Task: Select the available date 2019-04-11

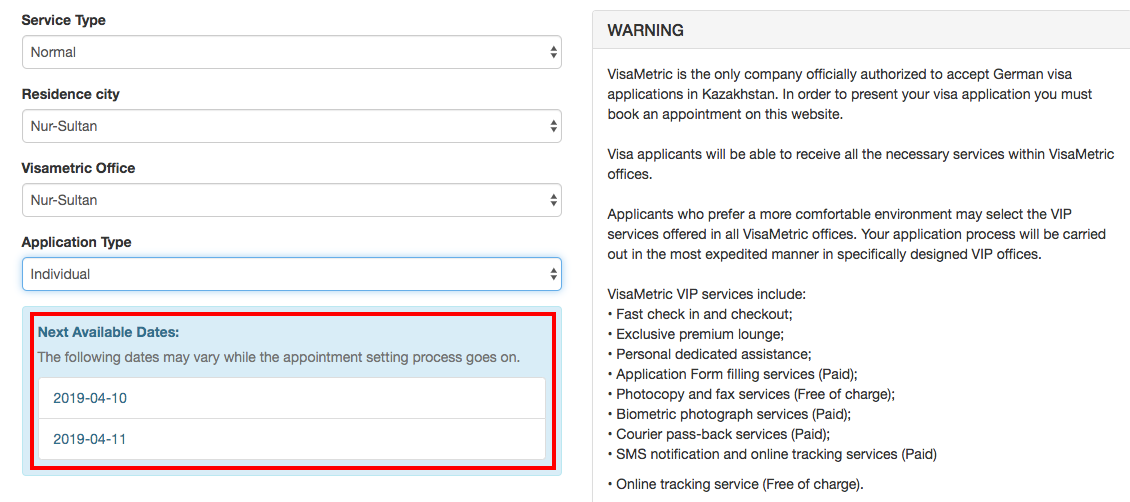Action: click(292, 439)
